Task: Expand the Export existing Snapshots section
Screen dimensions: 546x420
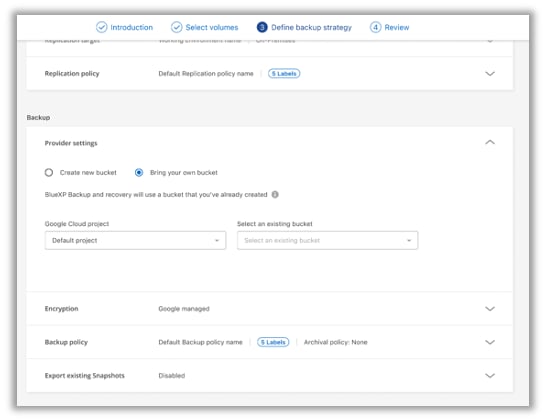Action: (x=490, y=375)
